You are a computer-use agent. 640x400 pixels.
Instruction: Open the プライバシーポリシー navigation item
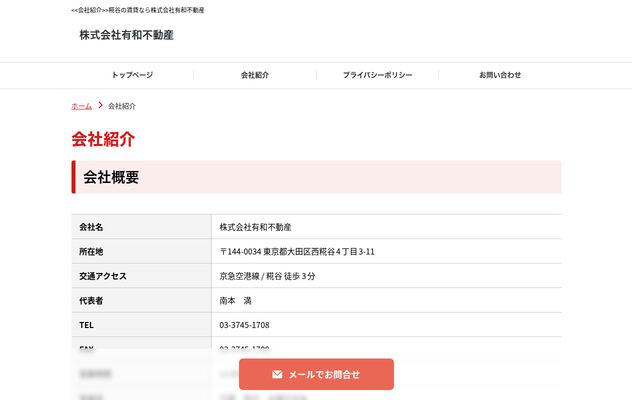click(377, 75)
